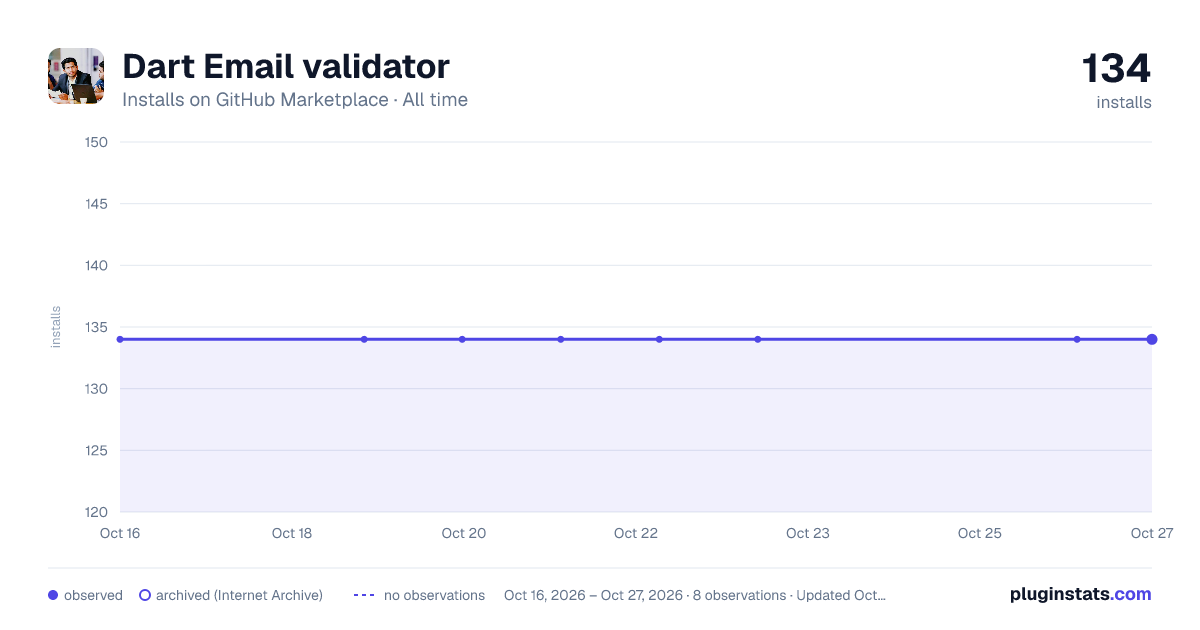The width and height of the screenshot is (1200, 630).
Task: Click x-axis label Oct 27
Action: point(1151,533)
